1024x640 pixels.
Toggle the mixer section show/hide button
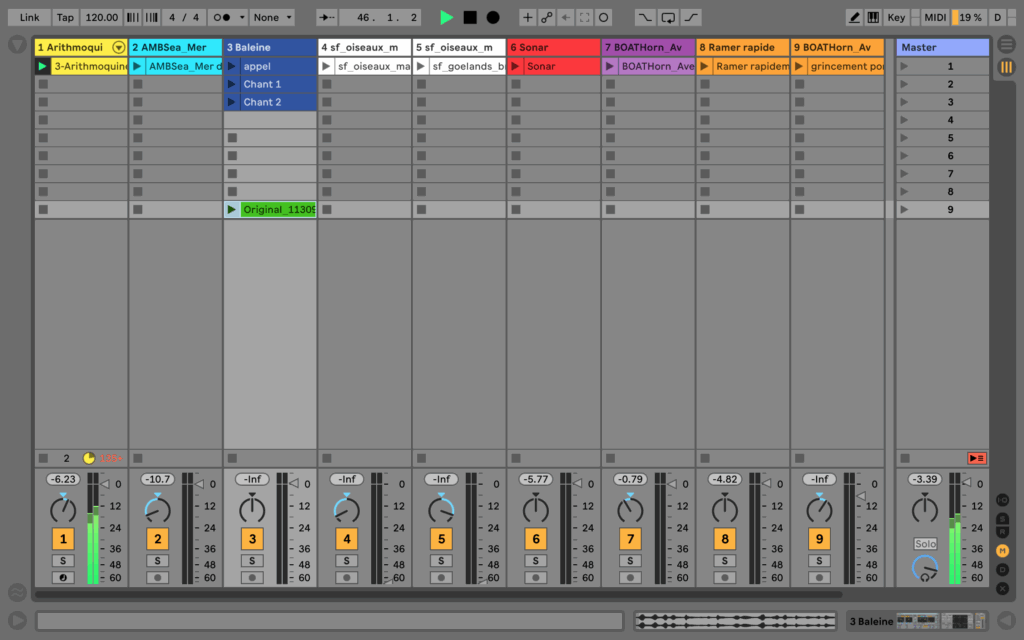click(x=1002, y=550)
